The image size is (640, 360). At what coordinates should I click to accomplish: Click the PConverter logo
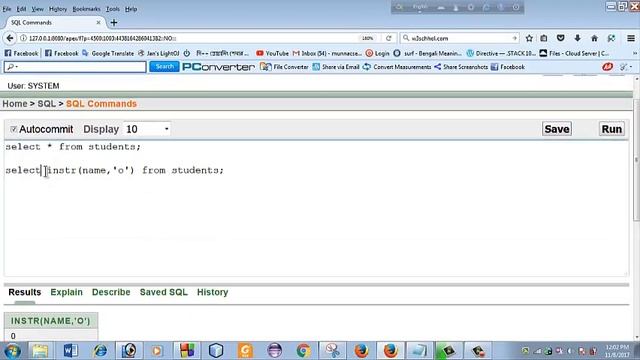click(x=218, y=67)
